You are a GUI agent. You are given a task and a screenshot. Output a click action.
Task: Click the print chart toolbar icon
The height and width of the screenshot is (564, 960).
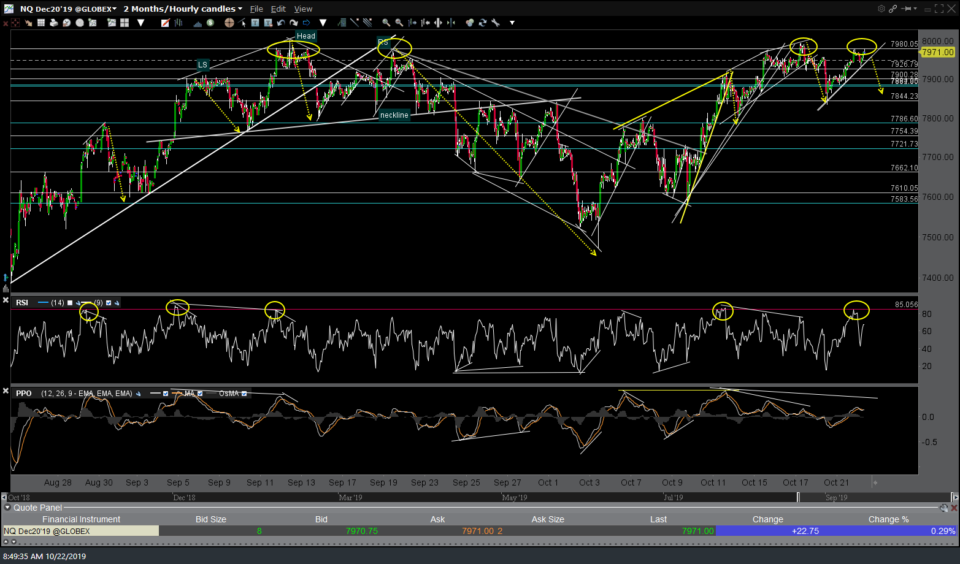click(x=53, y=23)
